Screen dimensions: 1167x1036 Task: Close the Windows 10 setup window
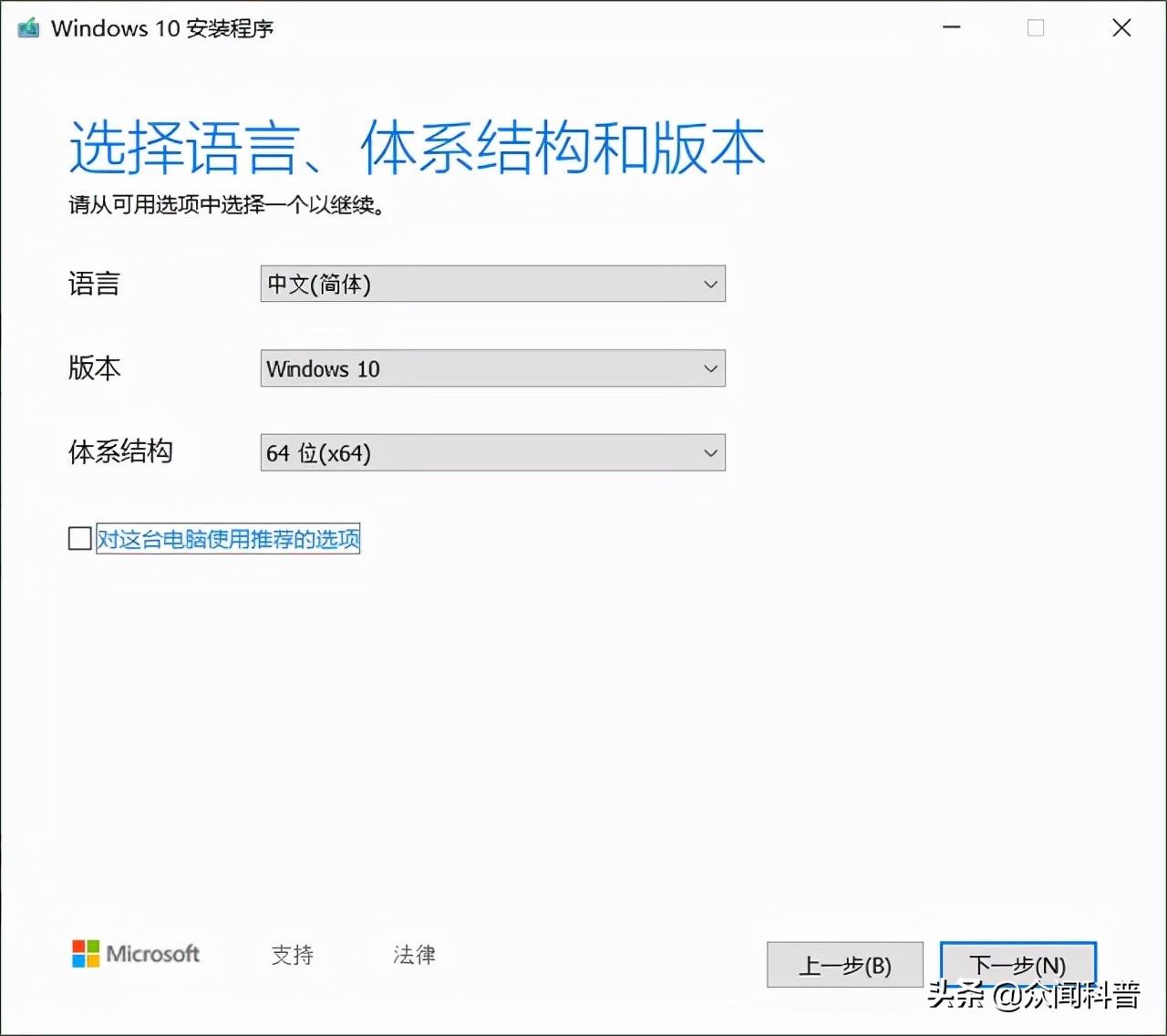tap(1121, 27)
